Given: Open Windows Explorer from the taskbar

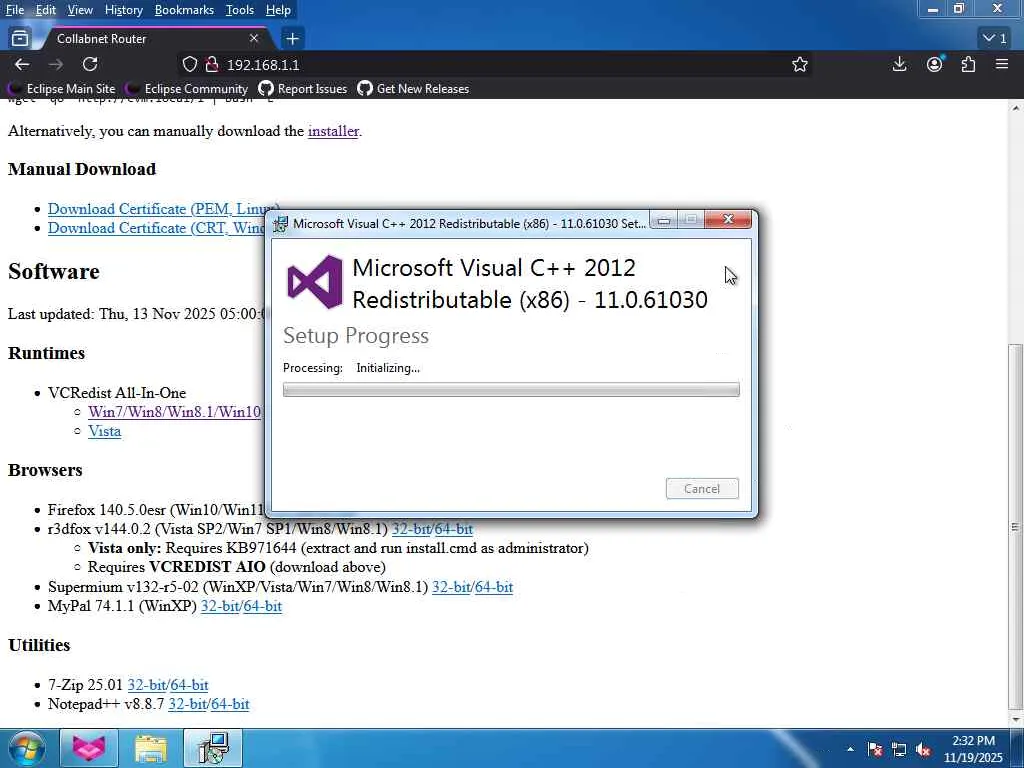Looking at the screenshot, I should point(151,748).
